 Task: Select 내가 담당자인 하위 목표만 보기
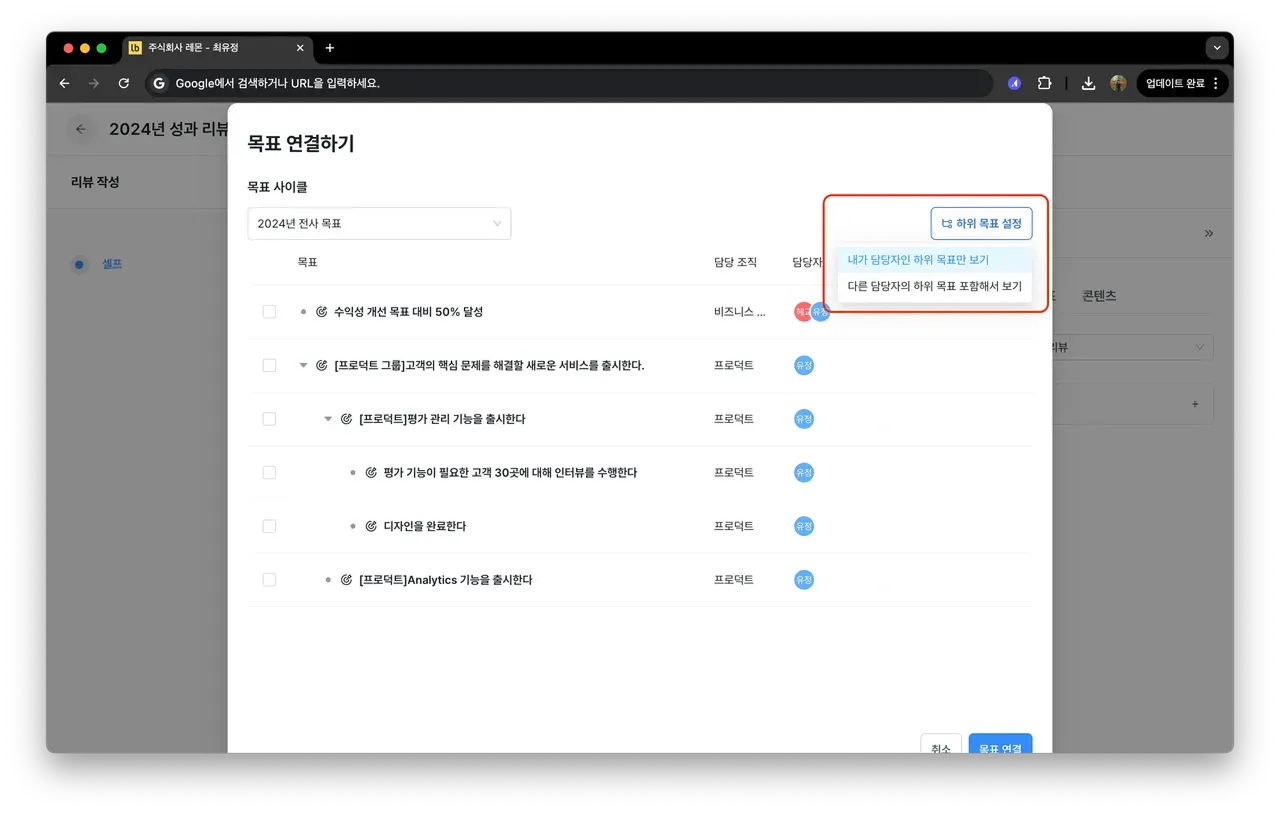(x=935, y=260)
